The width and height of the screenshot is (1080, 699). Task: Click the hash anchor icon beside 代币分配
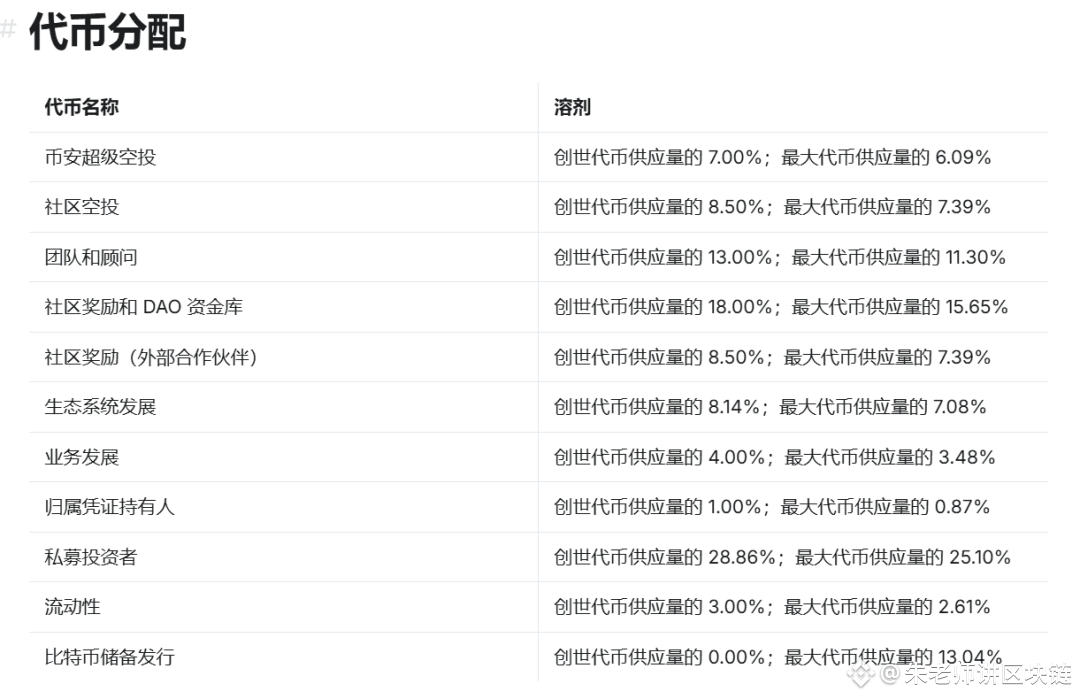point(8,30)
